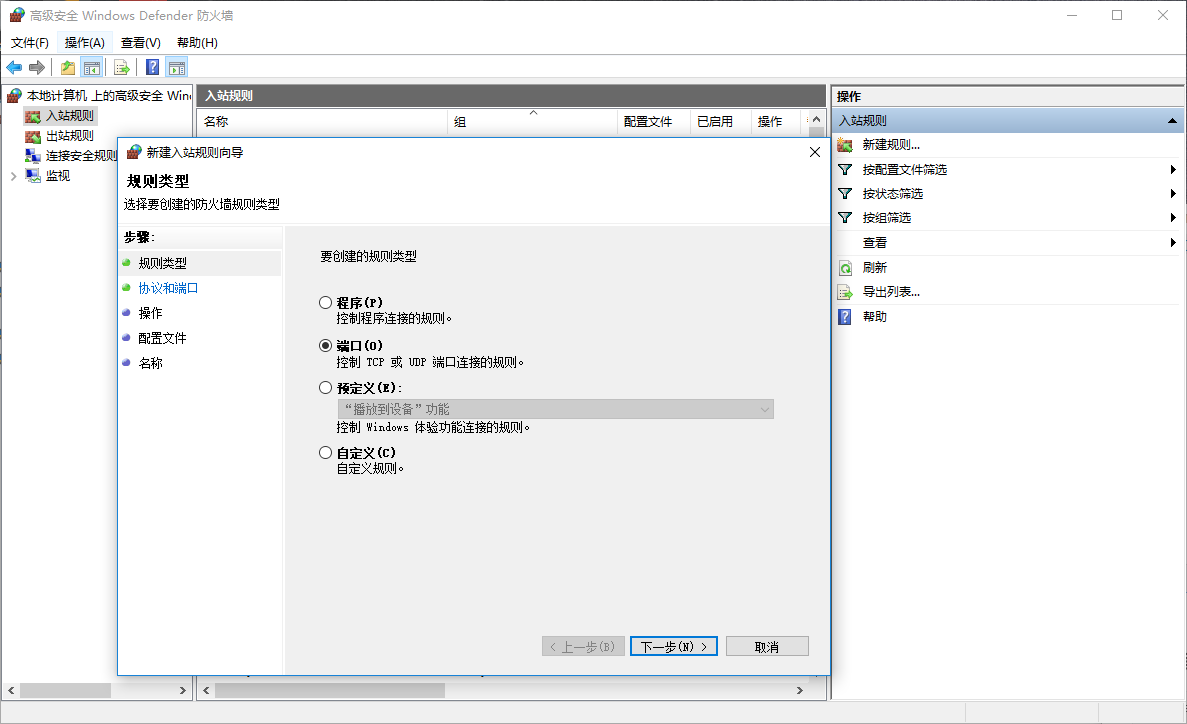Sort the rules list by the 组 column header
This screenshot has width=1187, height=724.
[x=533, y=122]
